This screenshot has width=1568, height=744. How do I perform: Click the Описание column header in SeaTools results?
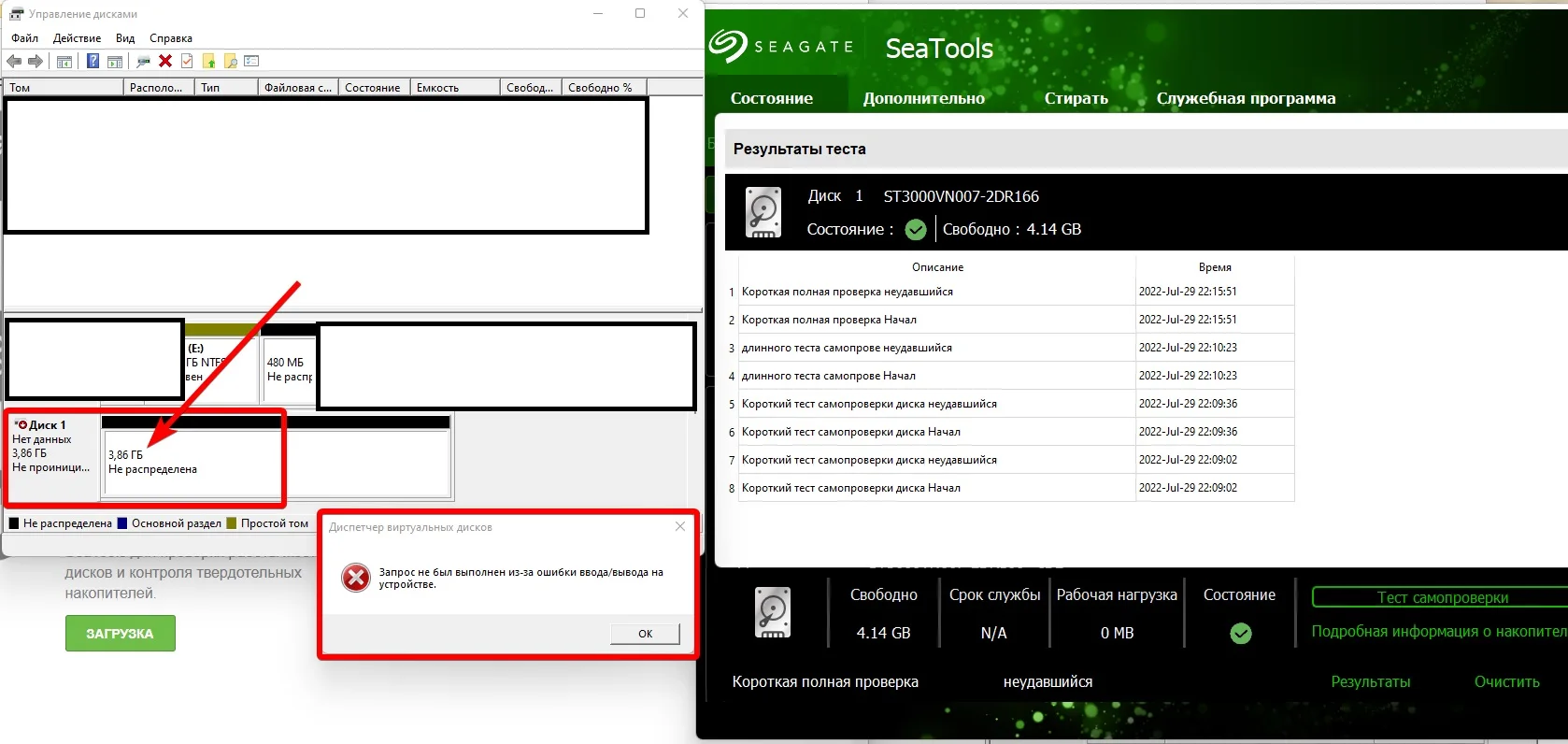point(937,267)
